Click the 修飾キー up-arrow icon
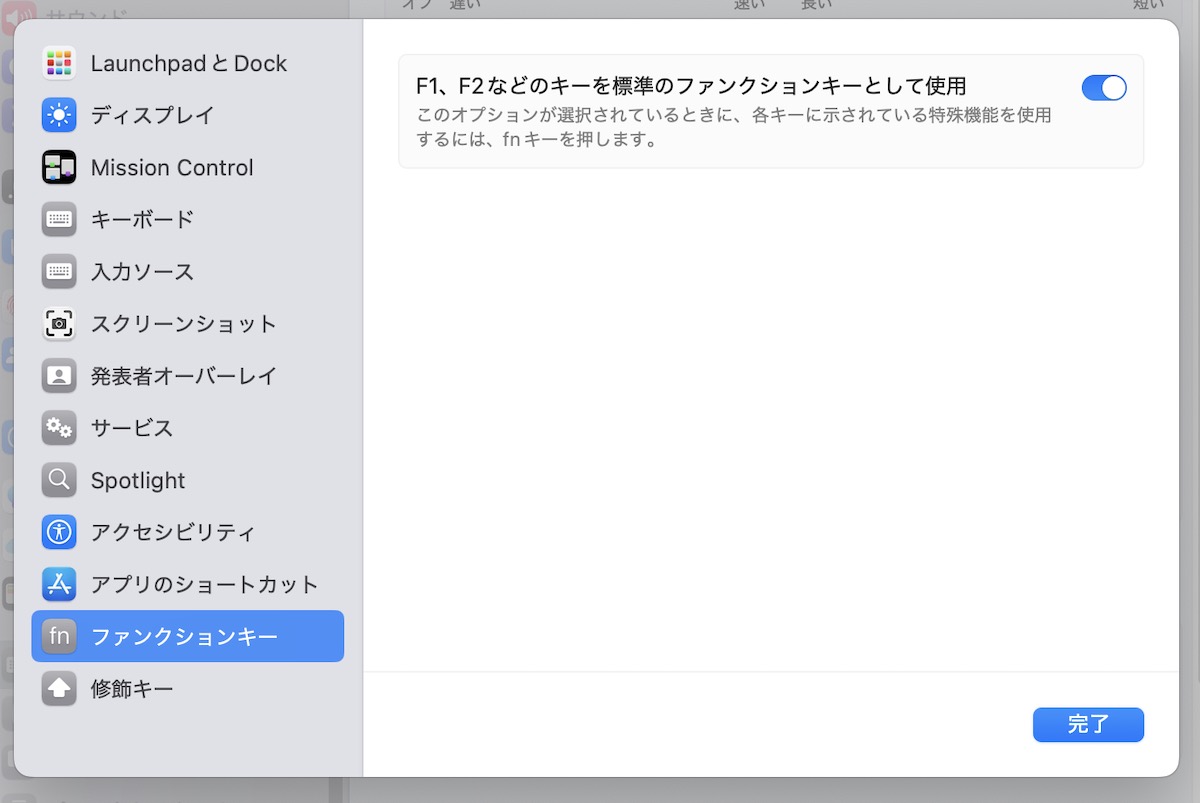 coord(59,688)
